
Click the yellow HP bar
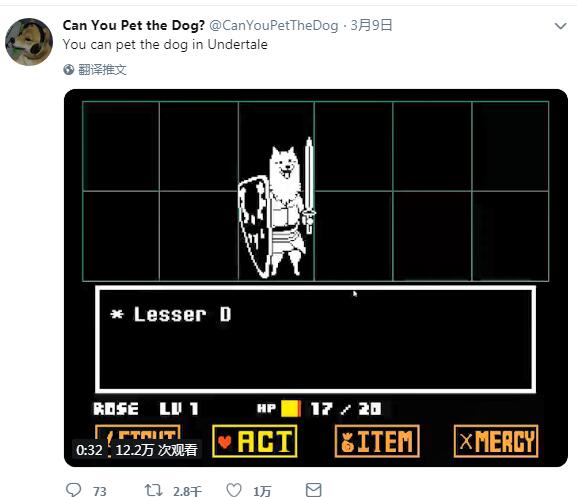pyautogui.click(x=291, y=409)
